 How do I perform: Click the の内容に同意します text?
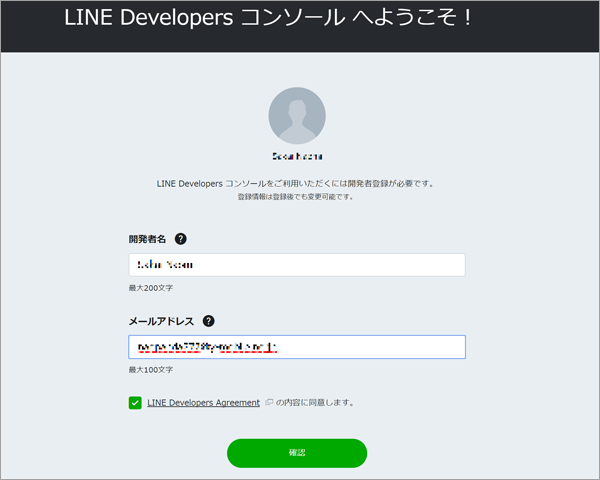coord(315,403)
